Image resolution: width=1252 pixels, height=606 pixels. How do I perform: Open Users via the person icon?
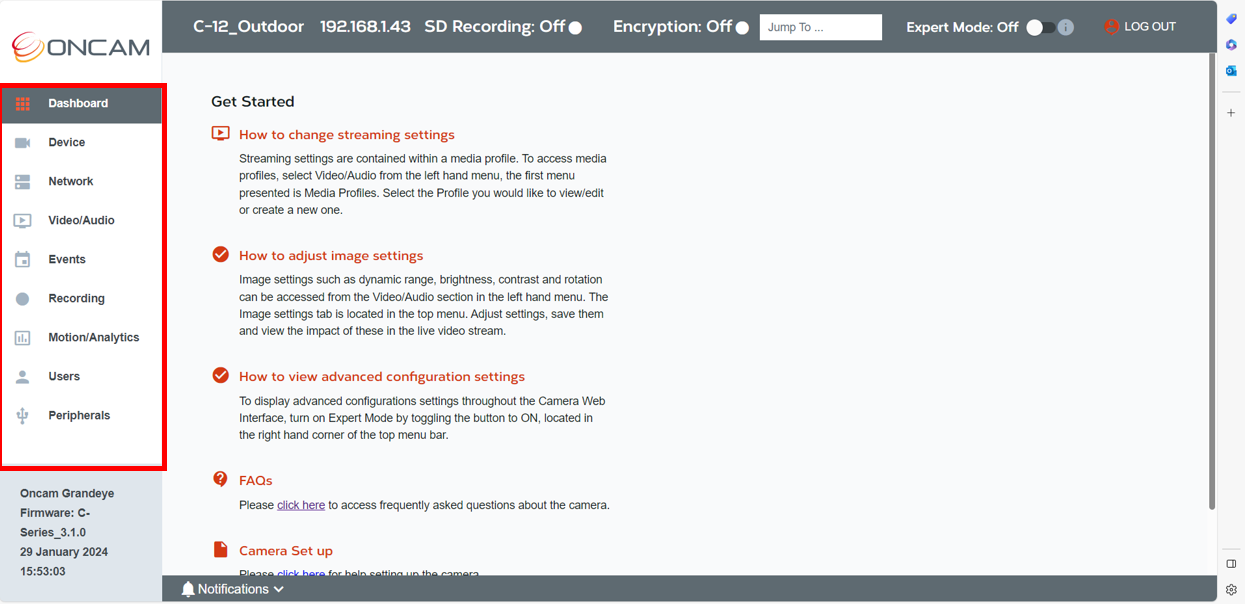[22, 377]
